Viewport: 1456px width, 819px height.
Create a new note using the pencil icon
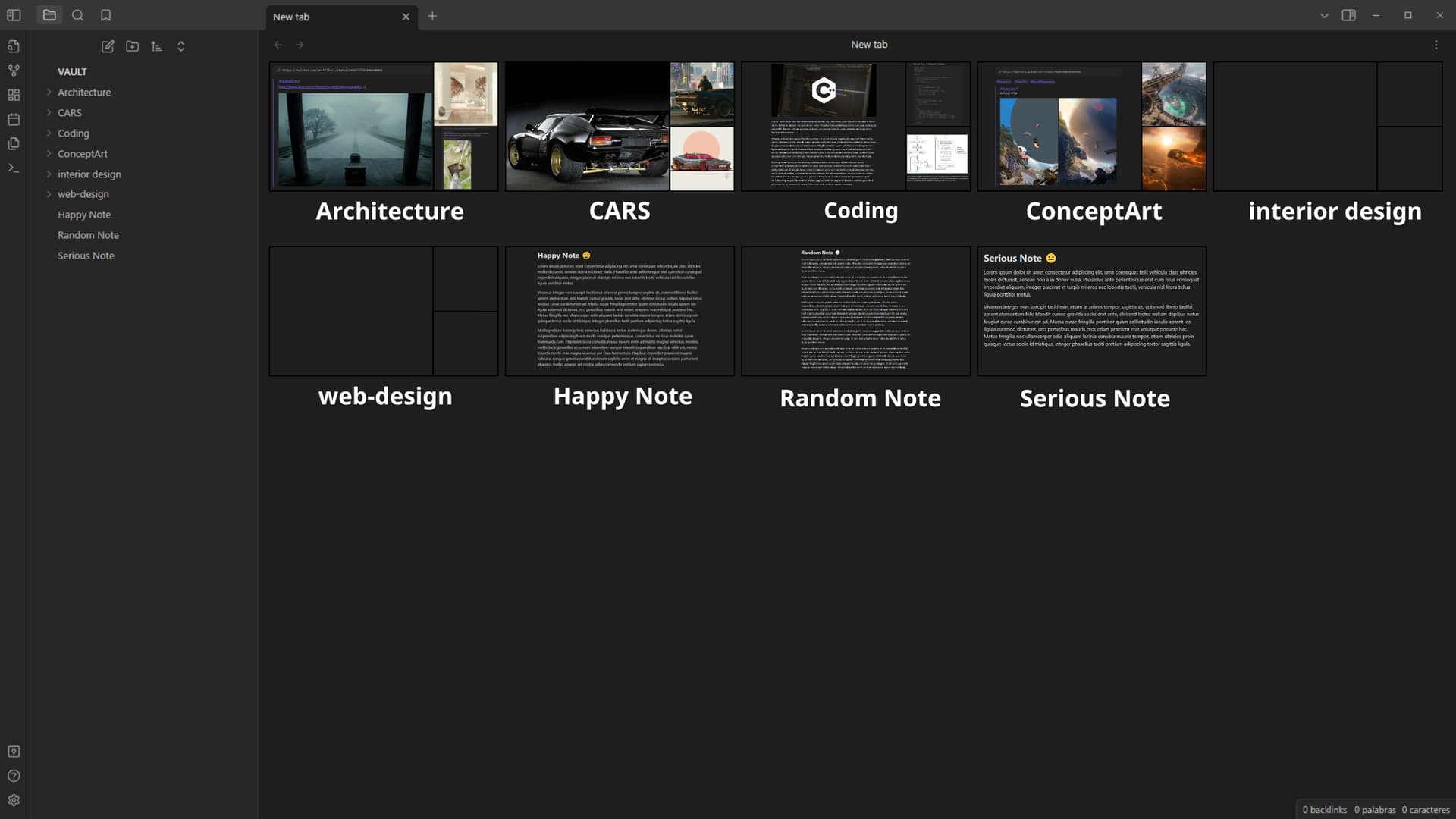pos(108,46)
